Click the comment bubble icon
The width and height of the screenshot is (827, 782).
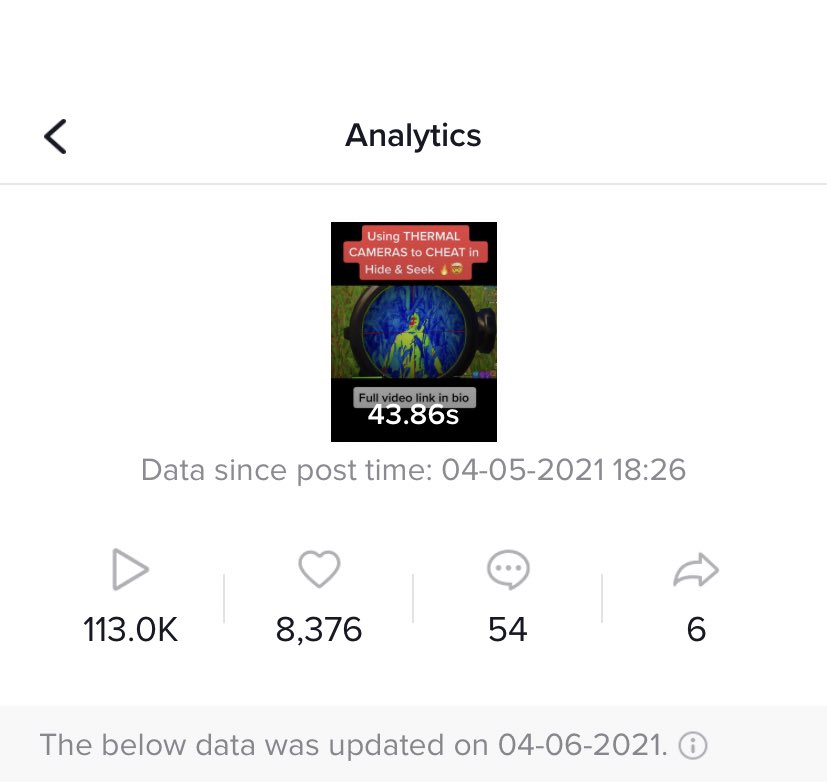coord(508,570)
